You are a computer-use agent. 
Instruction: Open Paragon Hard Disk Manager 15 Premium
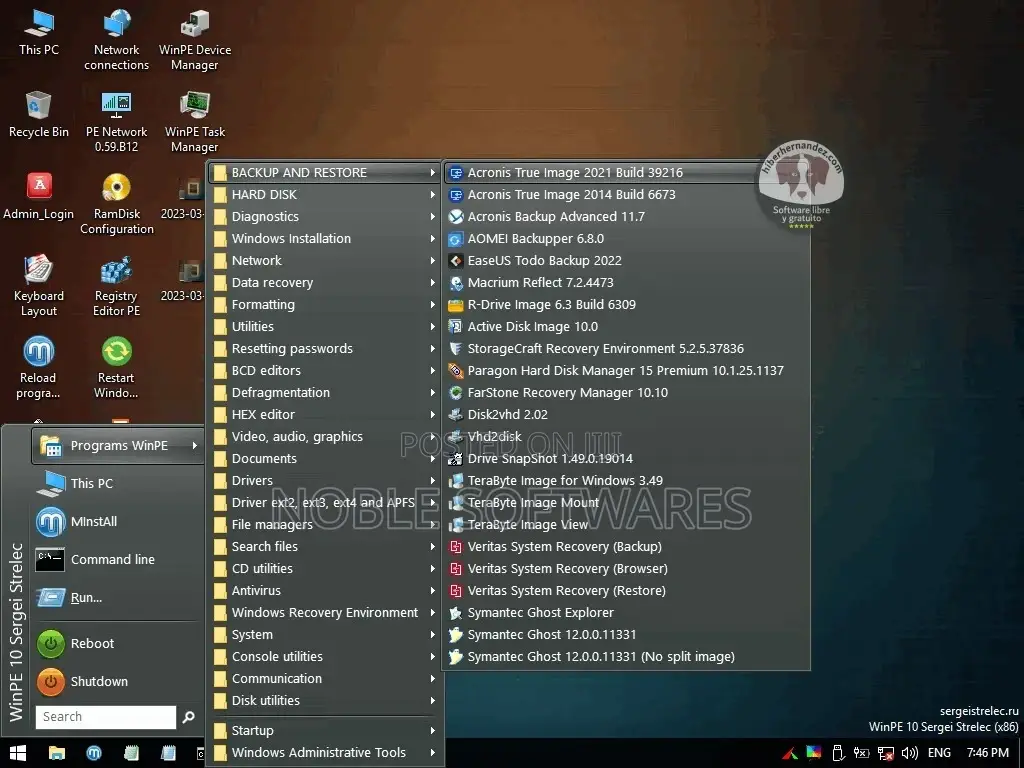point(626,370)
